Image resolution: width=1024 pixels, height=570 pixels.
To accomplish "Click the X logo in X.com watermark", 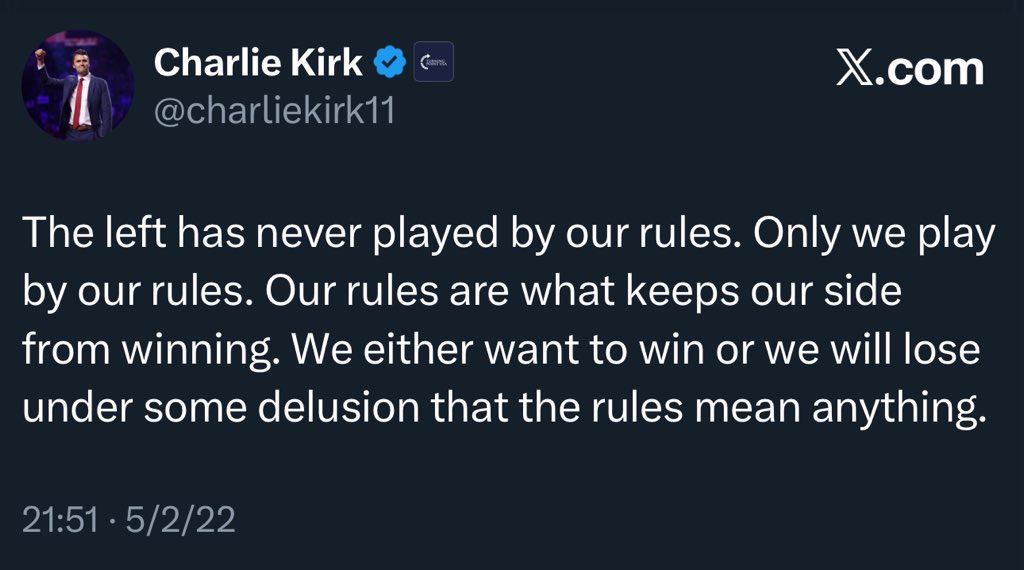I will 854,69.
